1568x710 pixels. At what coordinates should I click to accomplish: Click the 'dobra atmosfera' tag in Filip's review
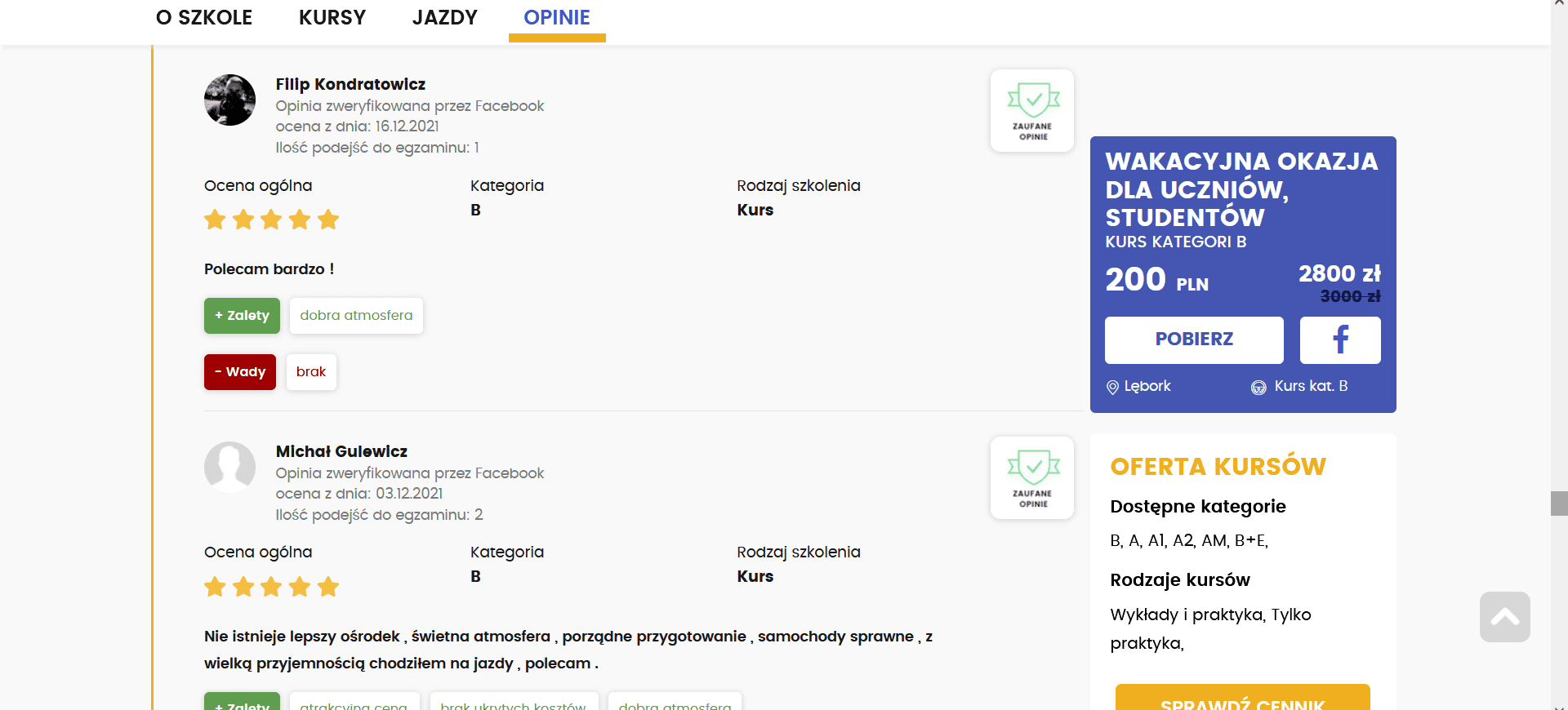[356, 316]
